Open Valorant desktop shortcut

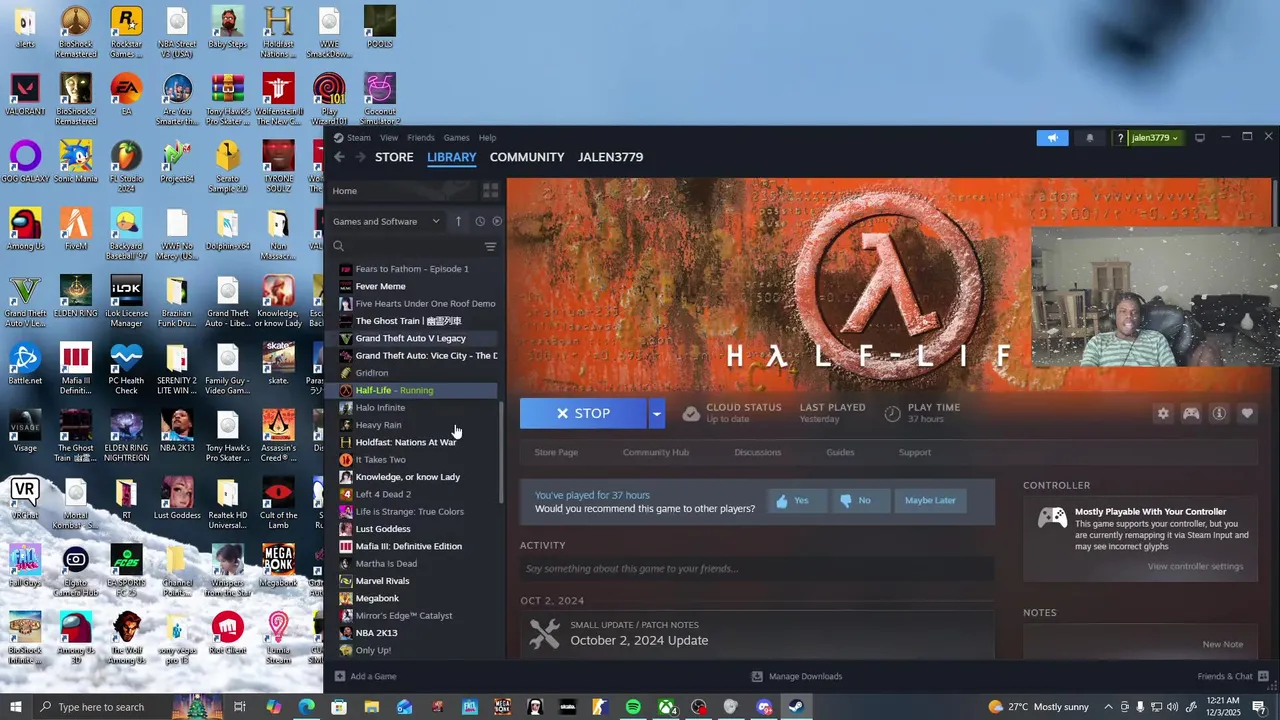(x=25, y=95)
